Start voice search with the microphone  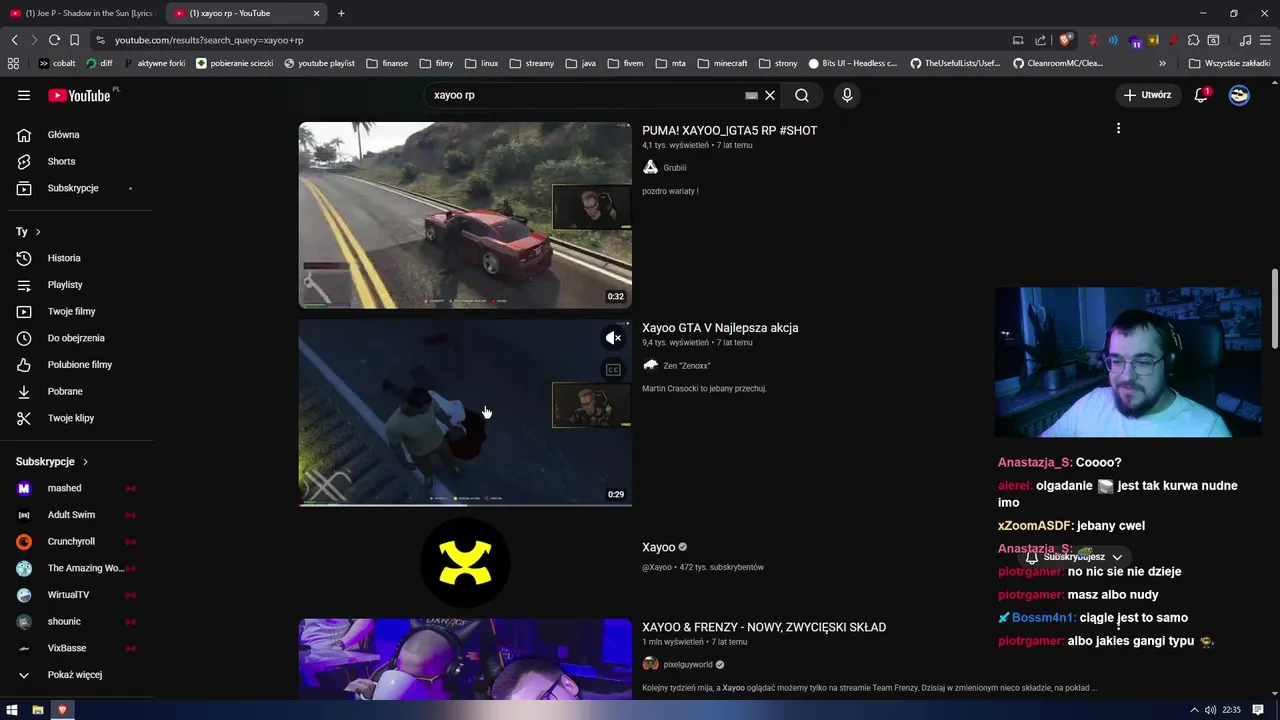coord(847,95)
